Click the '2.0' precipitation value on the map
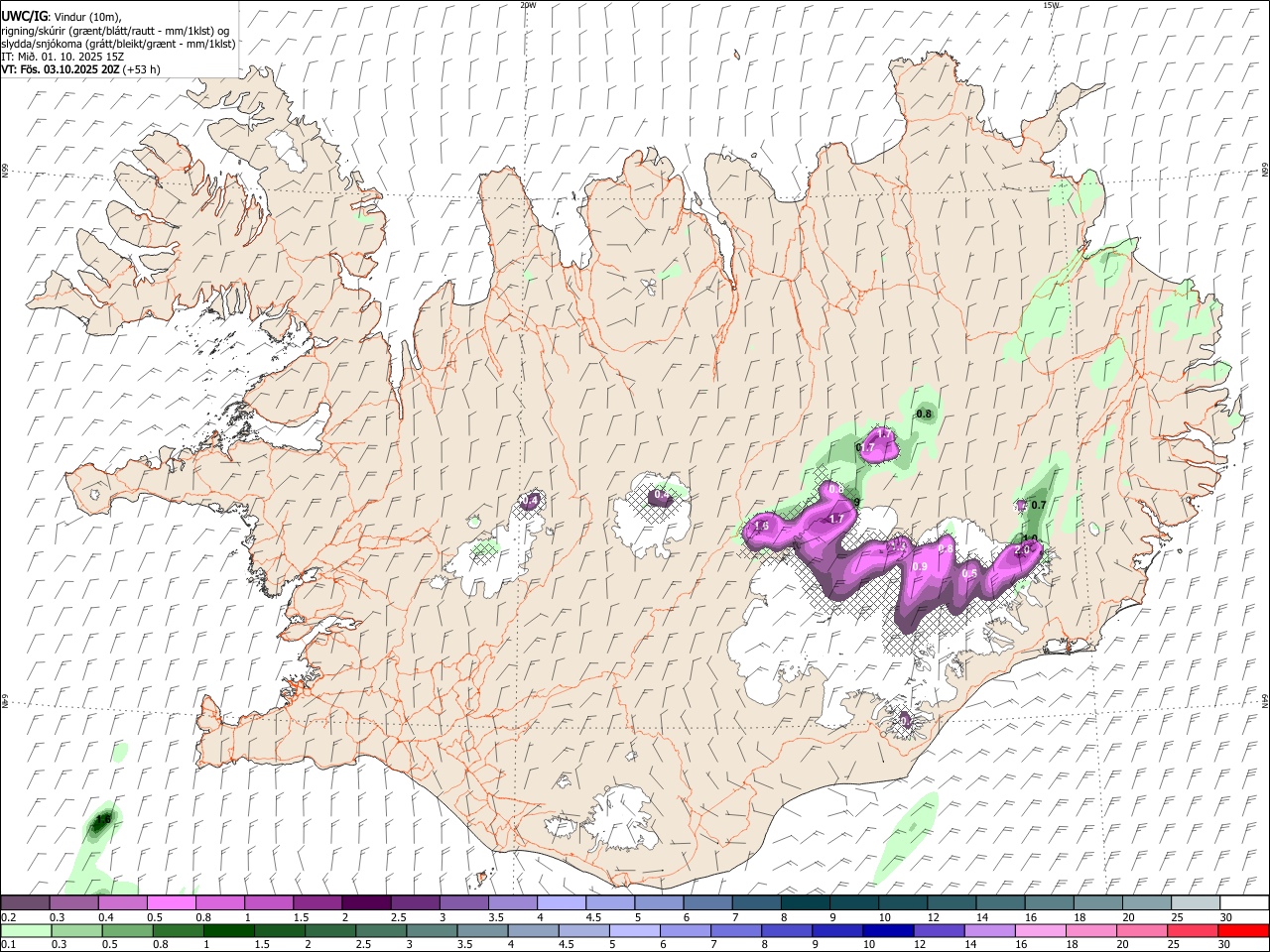The image size is (1270, 952). tap(1023, 548)
